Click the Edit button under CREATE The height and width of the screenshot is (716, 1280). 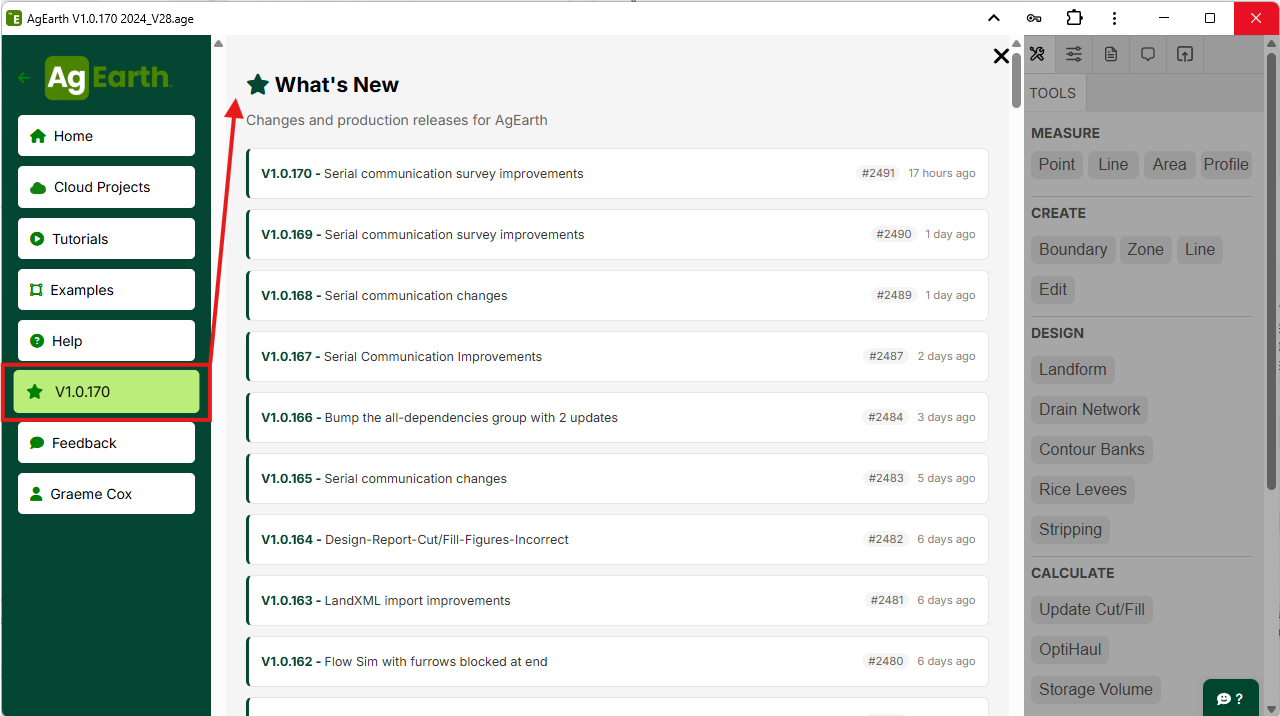[x=1053, y=290]
